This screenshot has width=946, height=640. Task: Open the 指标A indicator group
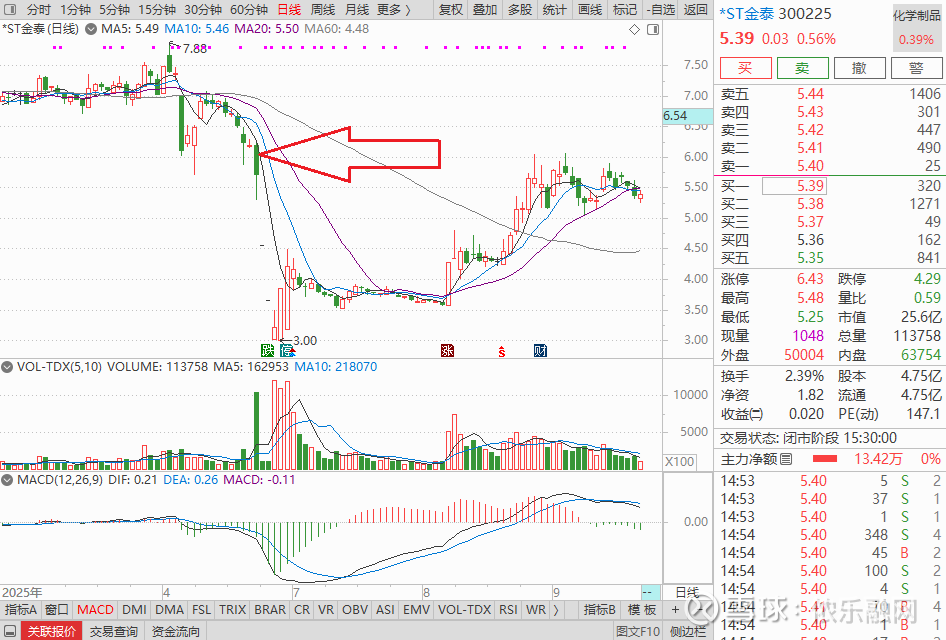(21, 610)
